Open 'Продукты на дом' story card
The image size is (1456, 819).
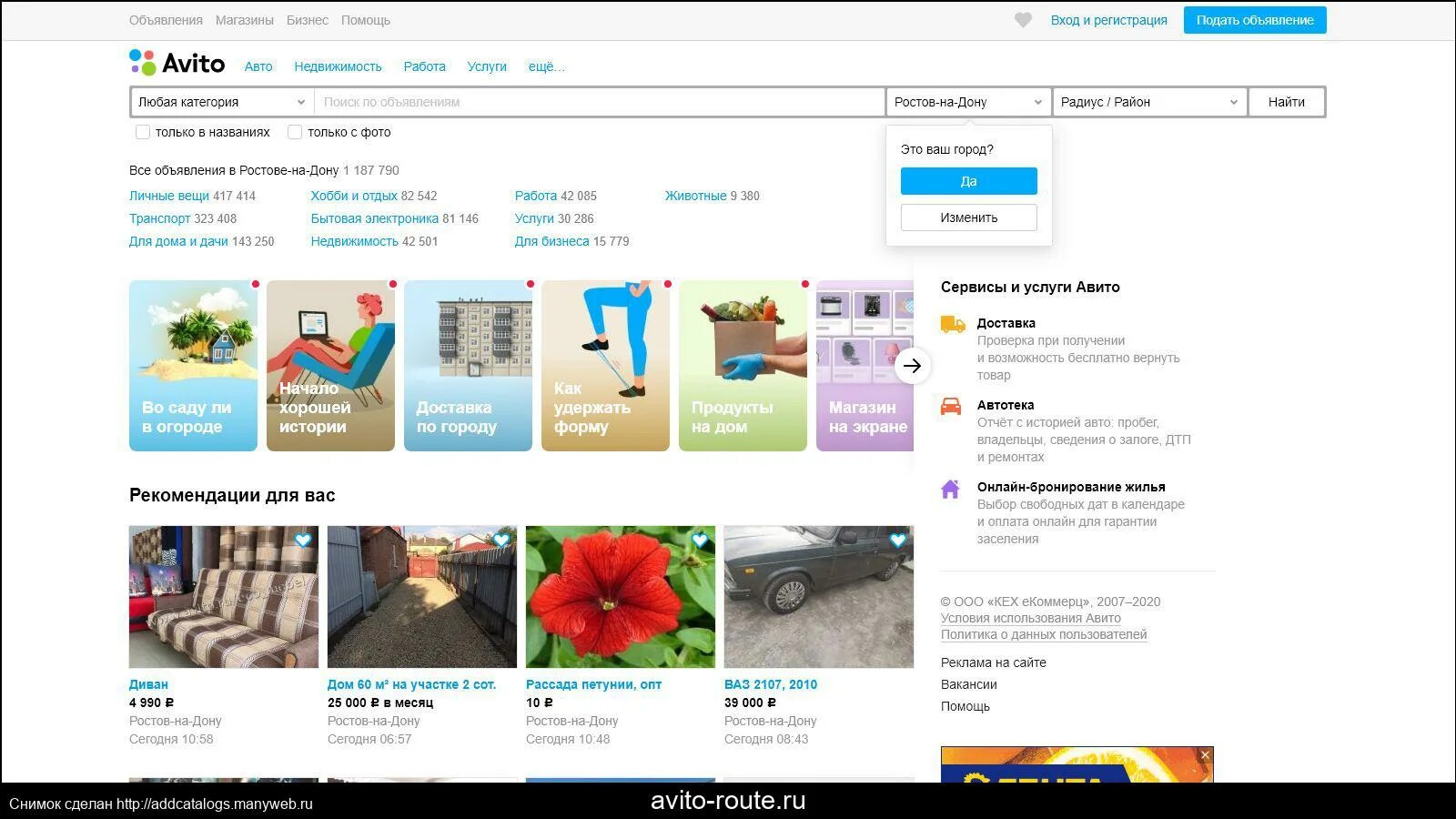click(x=743, y=366)
